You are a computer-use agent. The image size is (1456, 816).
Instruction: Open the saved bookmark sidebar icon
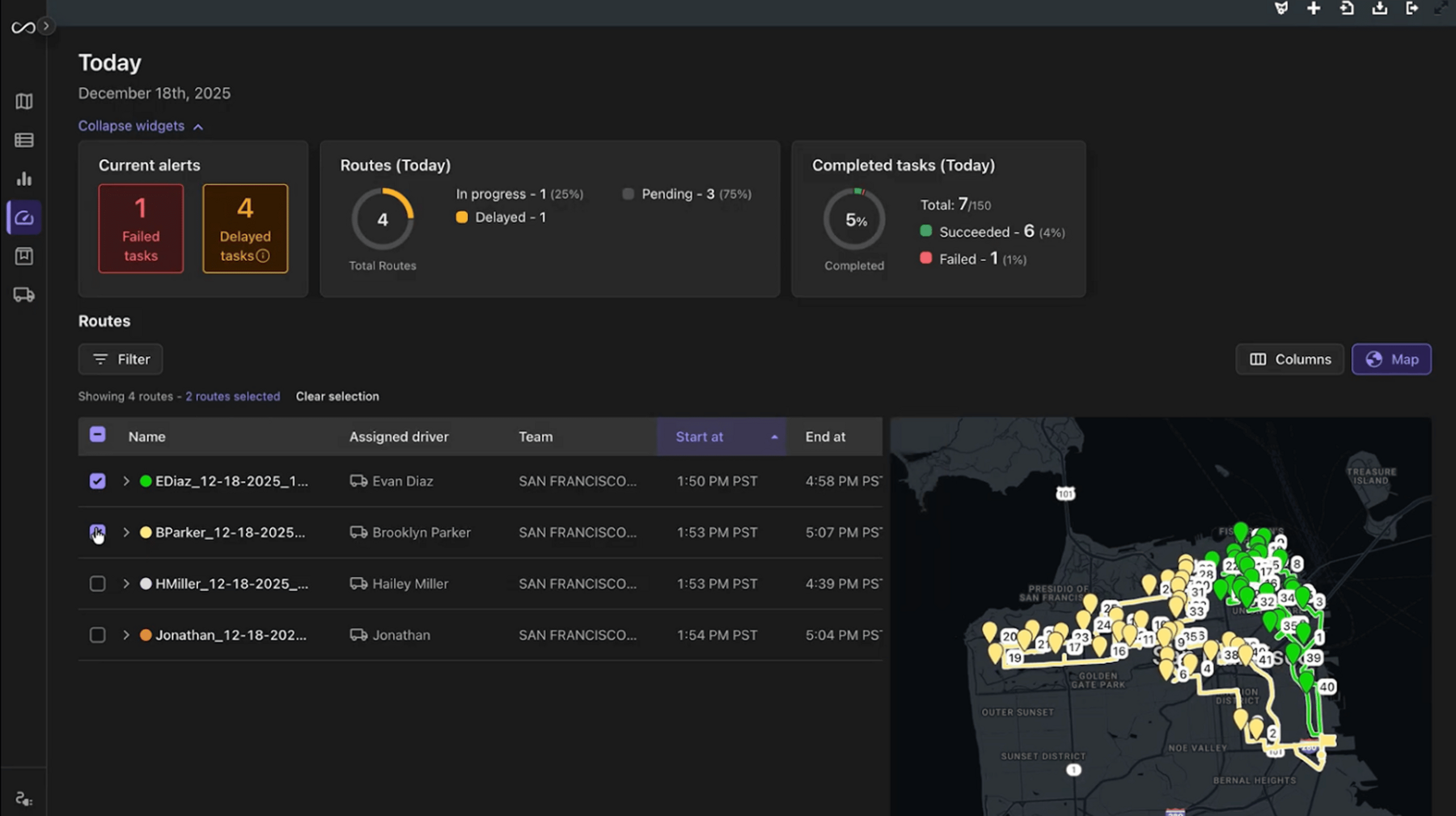24,256
